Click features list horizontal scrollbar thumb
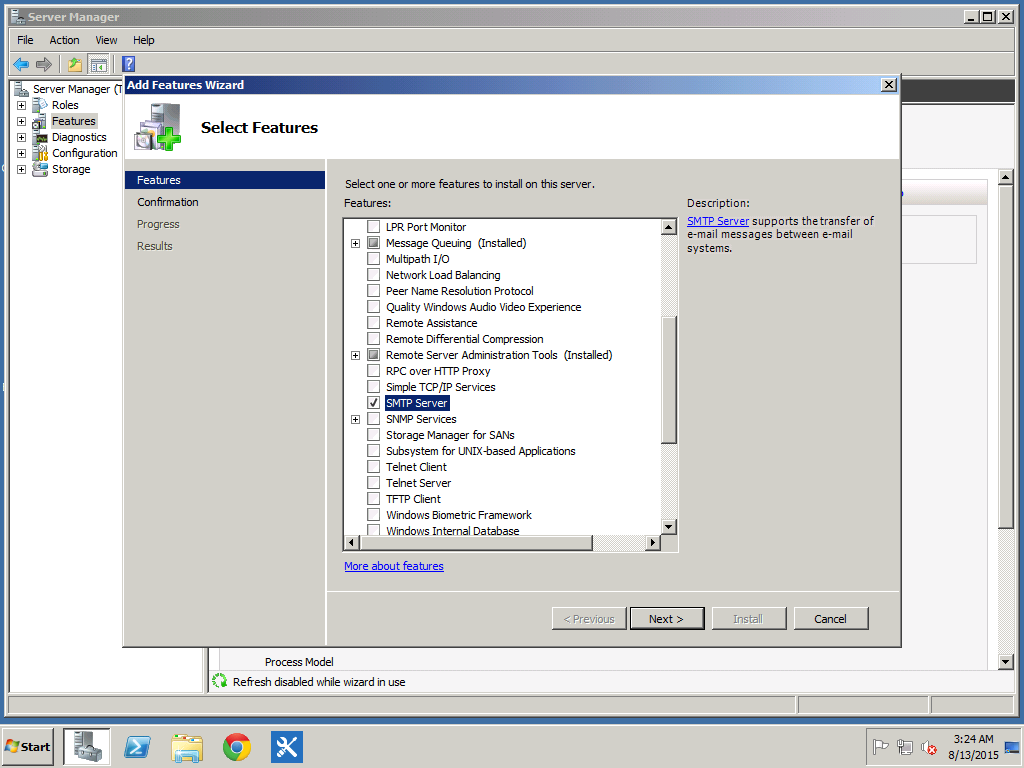Viewport: 1024px width, 768px height. 475,543
